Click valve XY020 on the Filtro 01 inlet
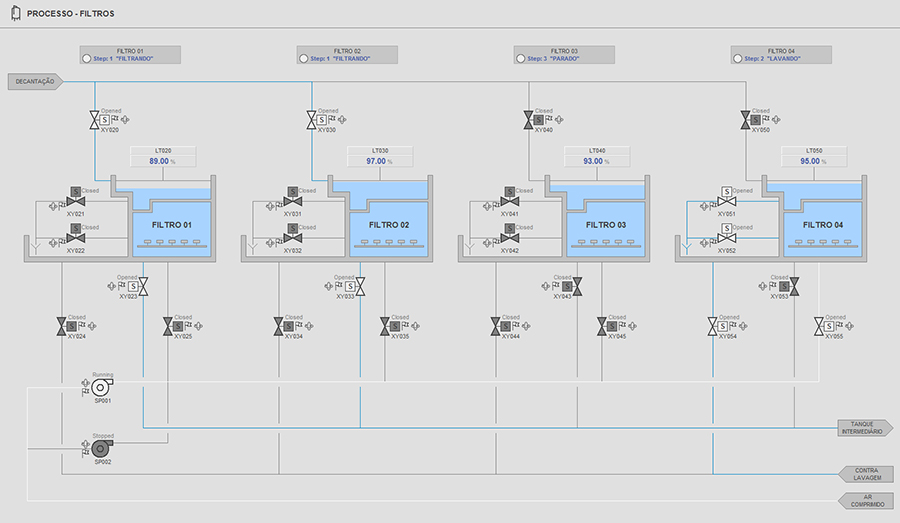The height and width of the screenshot is (523, 900). tap(95, 120)
